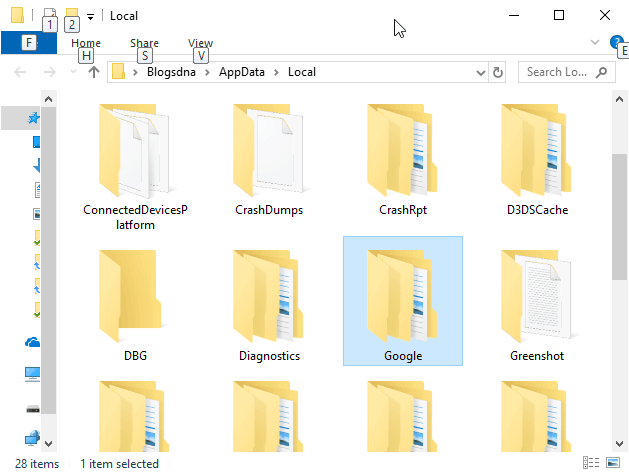Select the DBG folder

pos(135,306)
